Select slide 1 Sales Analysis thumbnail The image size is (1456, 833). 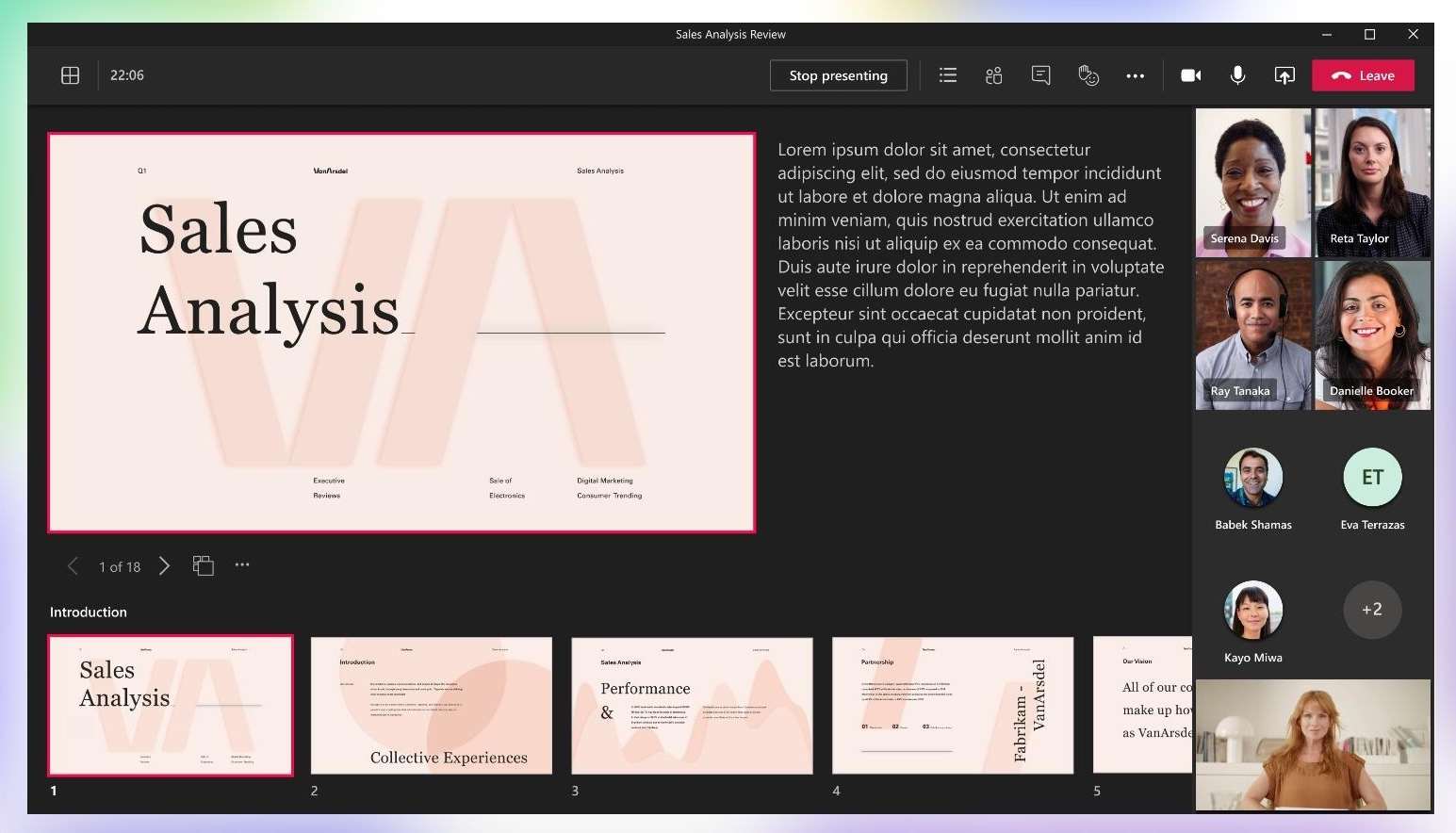[171, 705]
